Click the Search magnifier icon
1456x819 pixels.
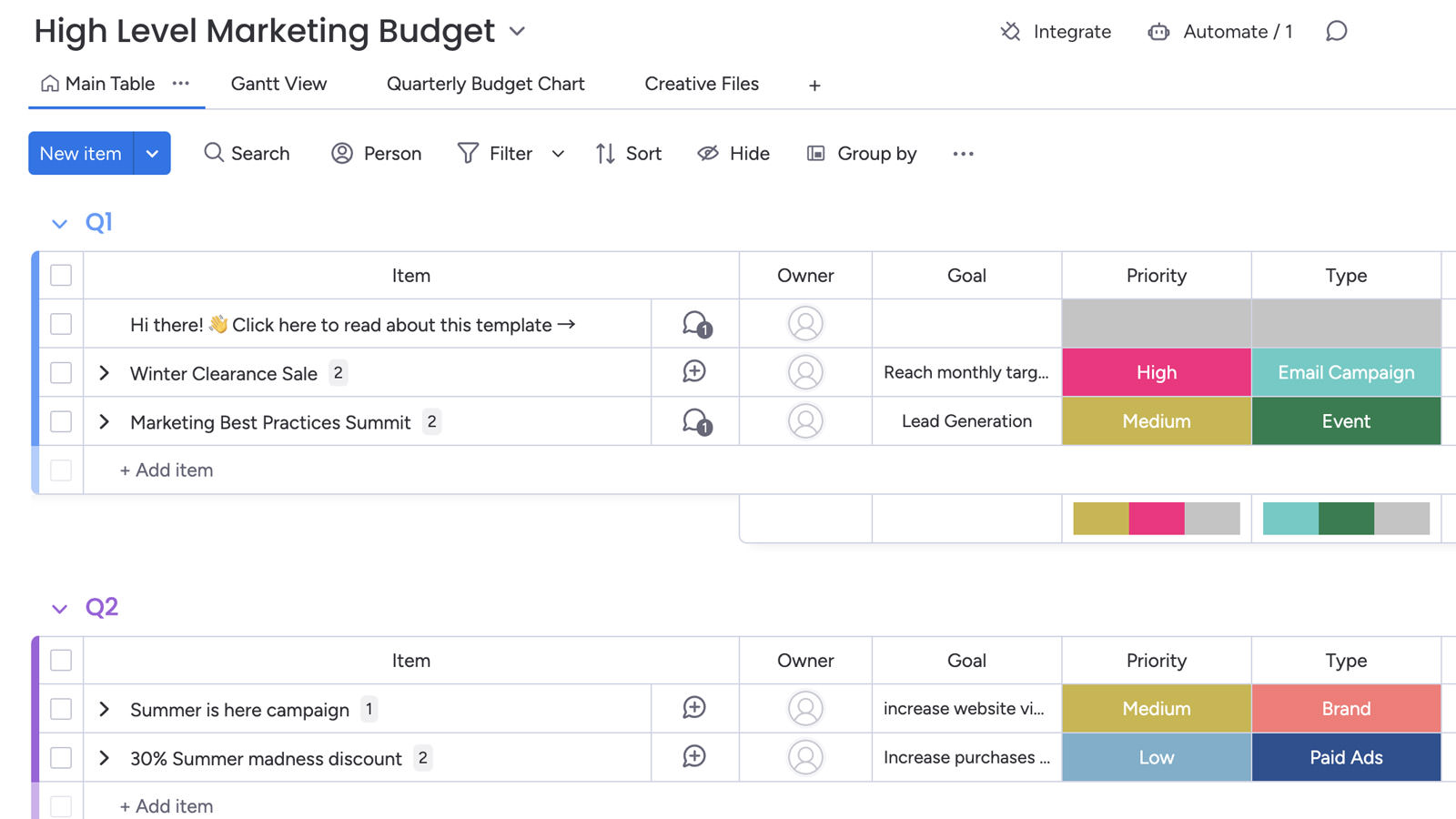pyautogui.click(x=214, y=153)
